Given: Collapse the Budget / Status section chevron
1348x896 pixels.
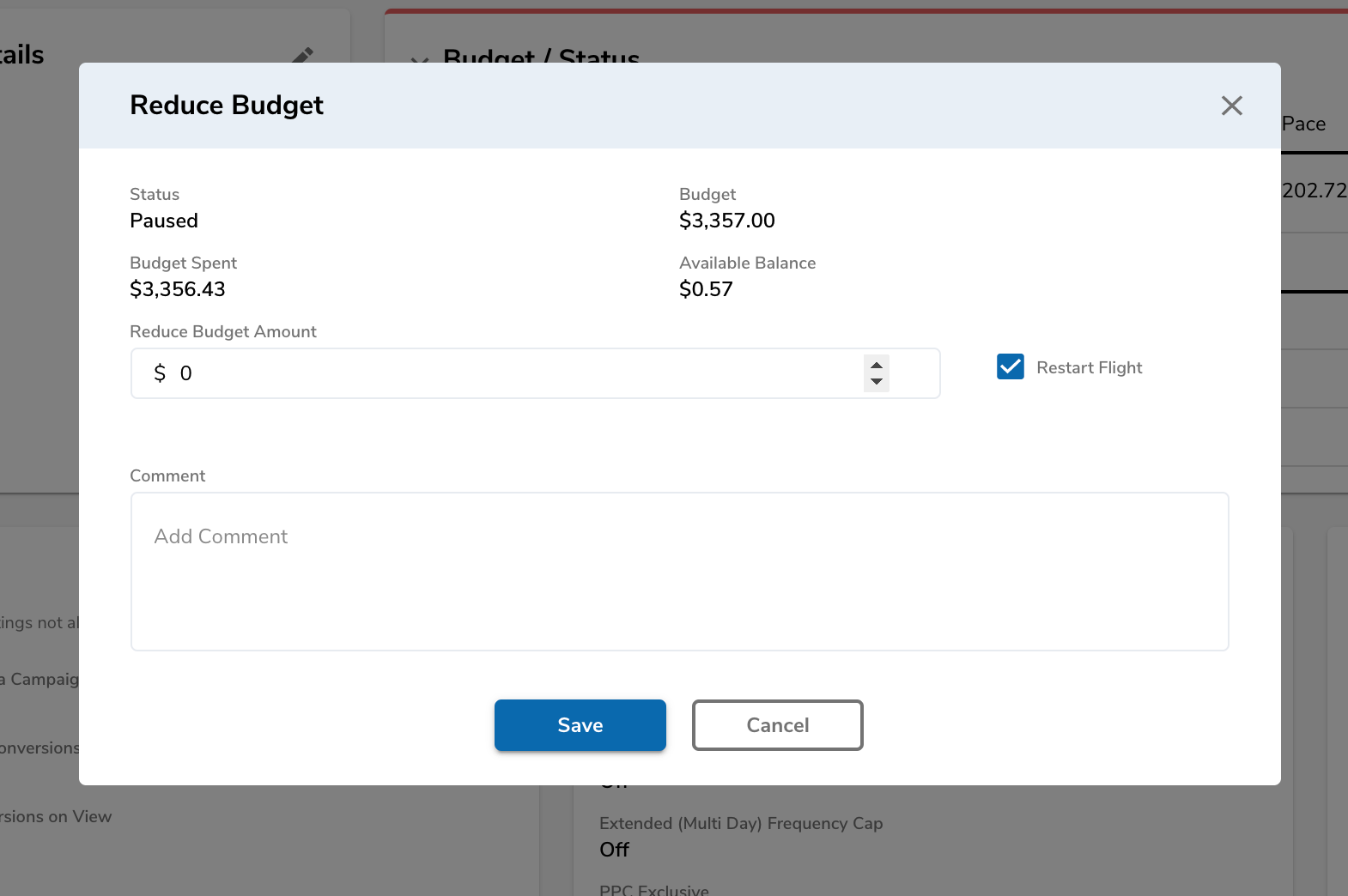Looking at the screenshot, I should coord(419,60).
